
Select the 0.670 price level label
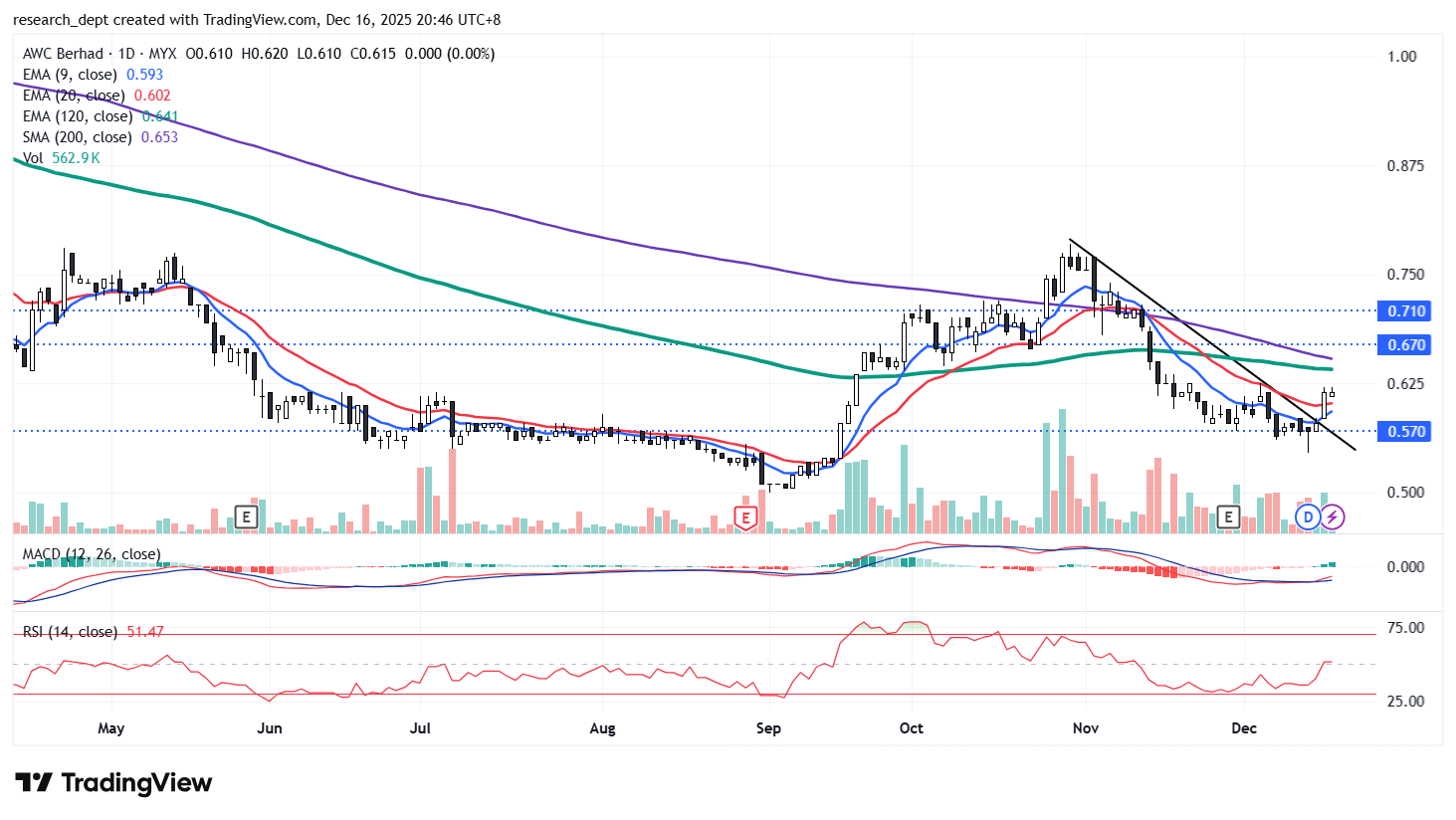coord(1405,345)
